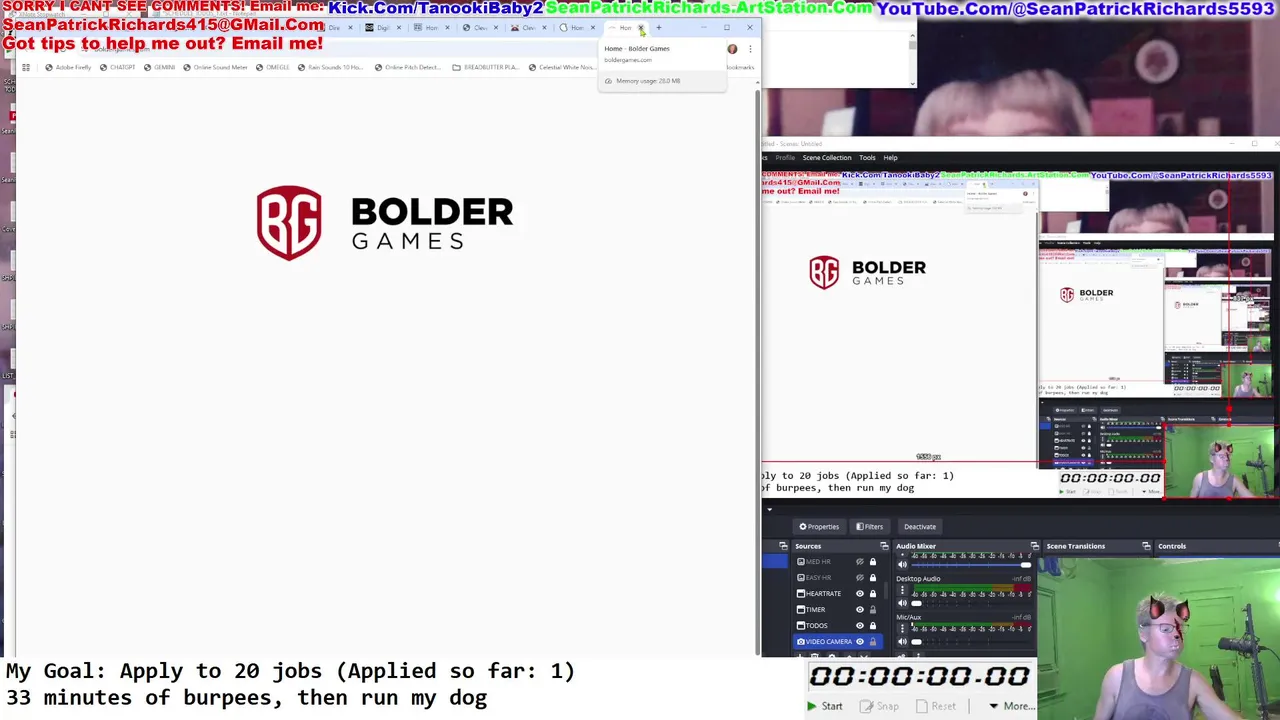
Task: Undock the Audio Mixer panel
Action: tap(1035, 546)
